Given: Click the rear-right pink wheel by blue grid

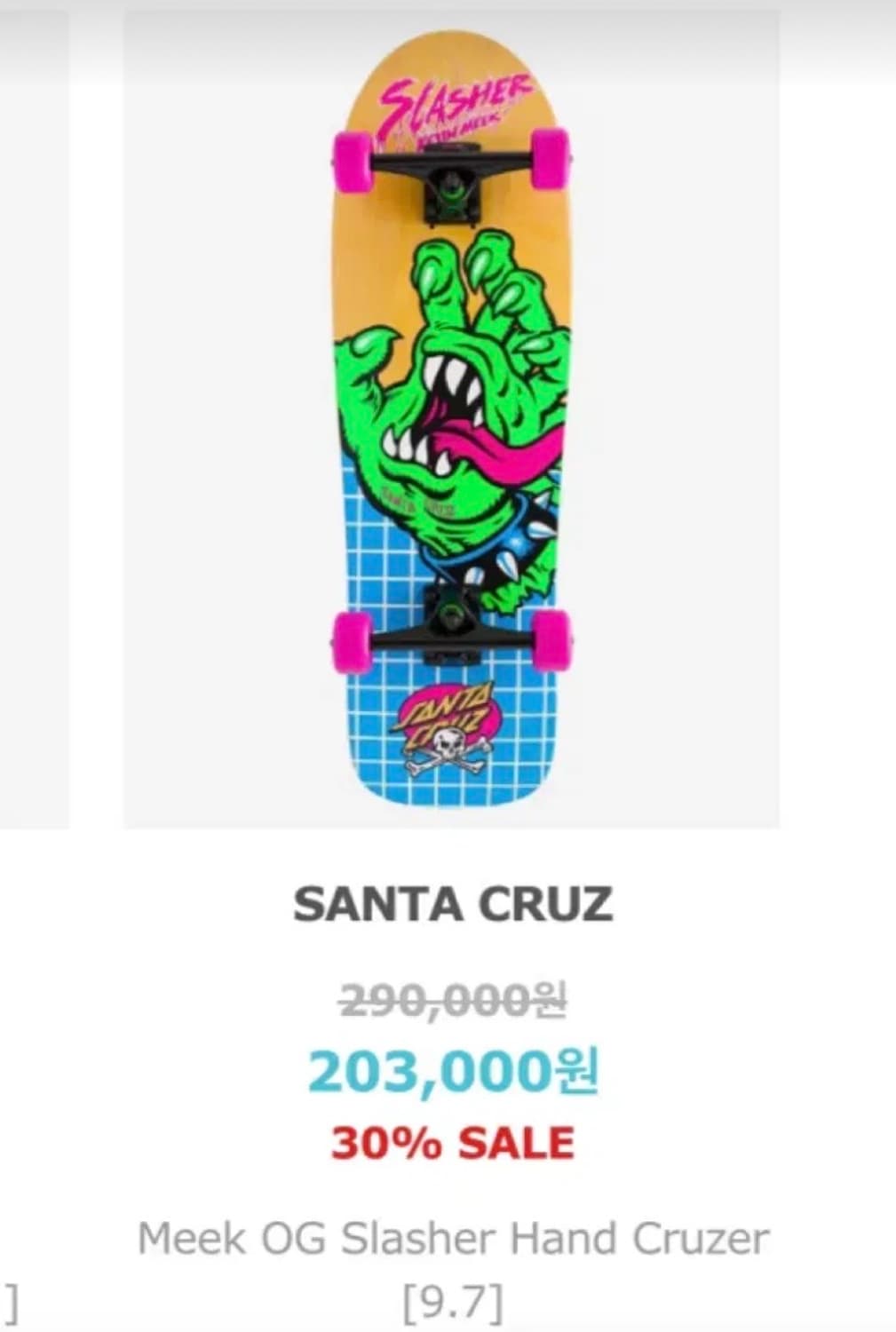Looking at the screenshot, I should coord(553,639).
